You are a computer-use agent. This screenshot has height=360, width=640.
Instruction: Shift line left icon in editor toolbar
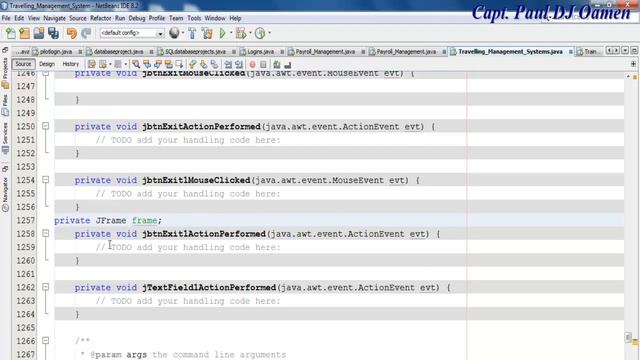coord(228,64)
